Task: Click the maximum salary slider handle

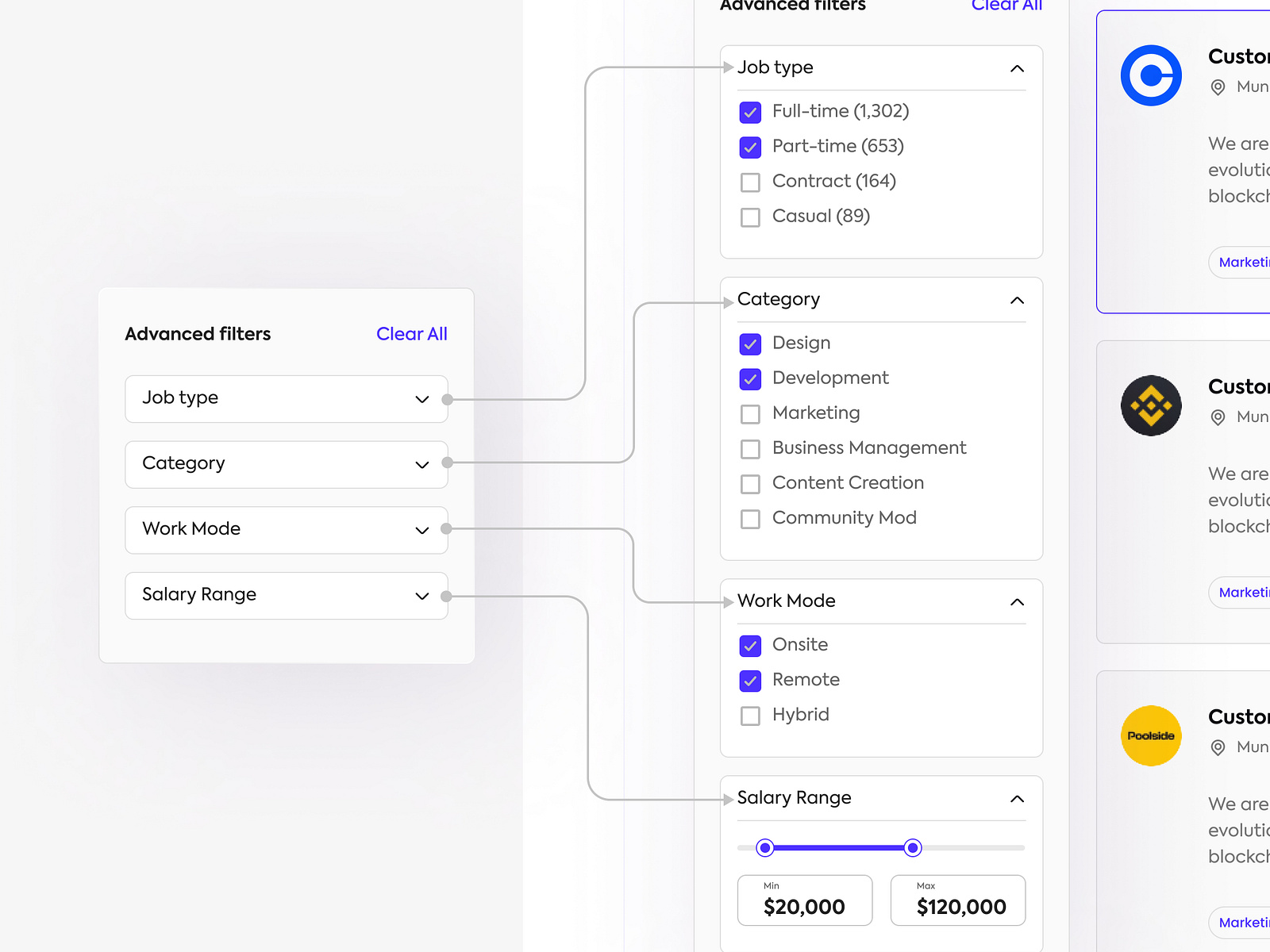Action: tap(913, 848)
